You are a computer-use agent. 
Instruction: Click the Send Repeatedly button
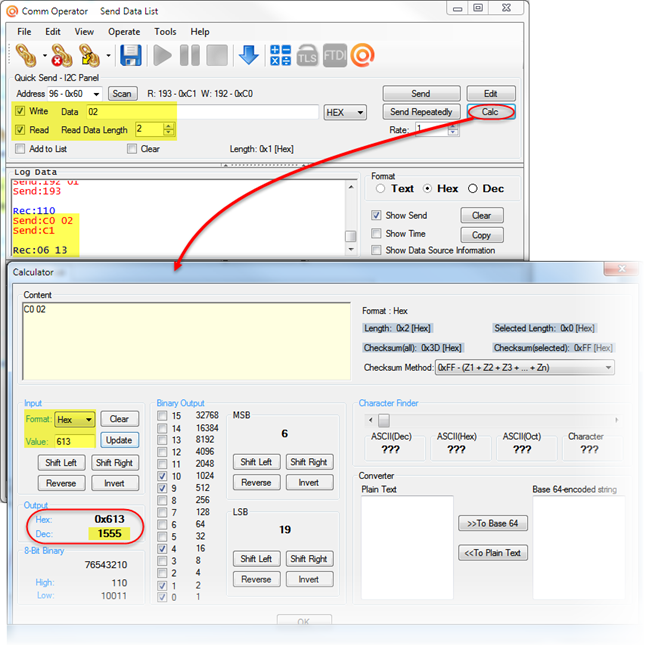[x=421, y=112]
